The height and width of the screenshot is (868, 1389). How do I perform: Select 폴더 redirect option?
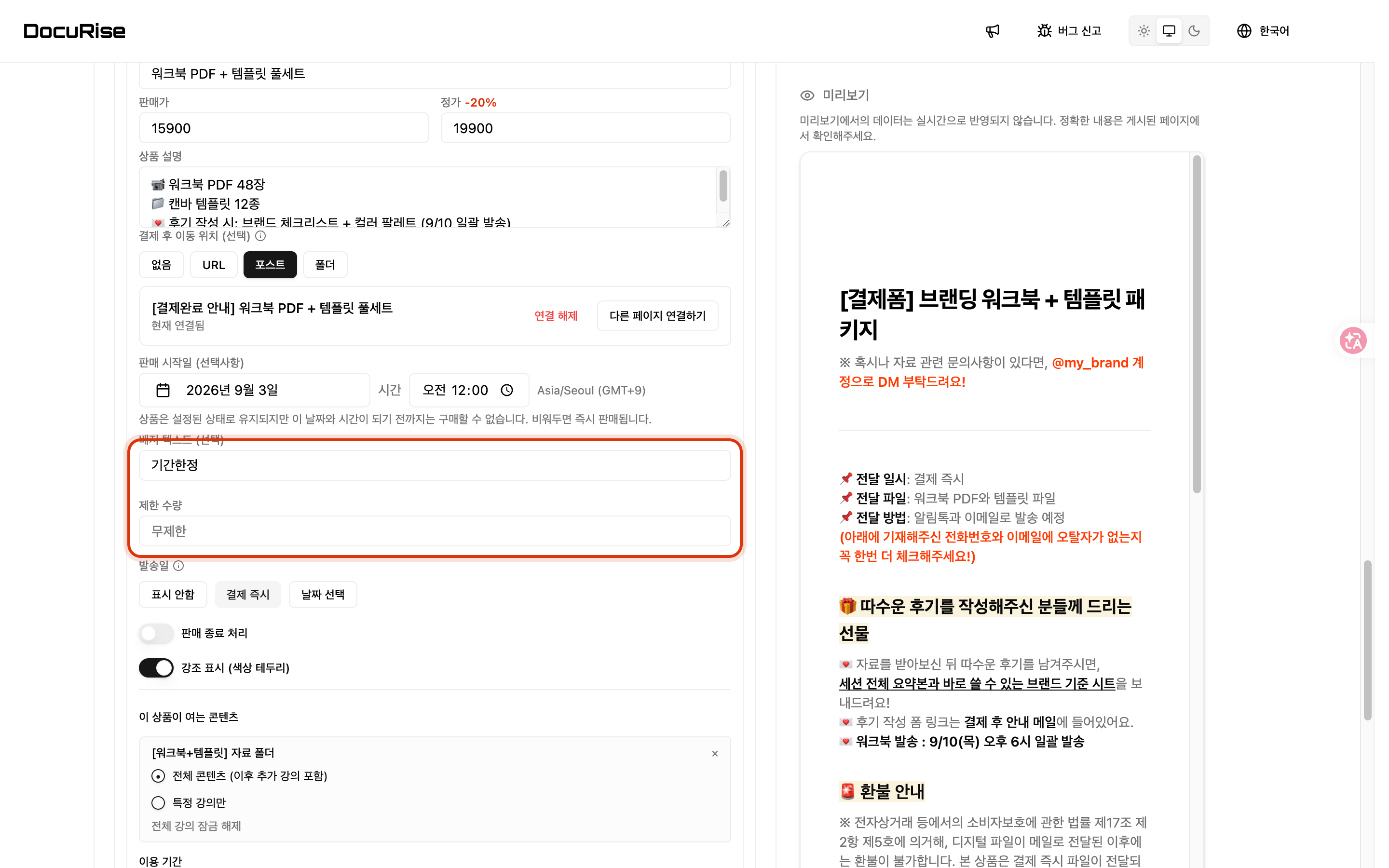pos(325,265)
